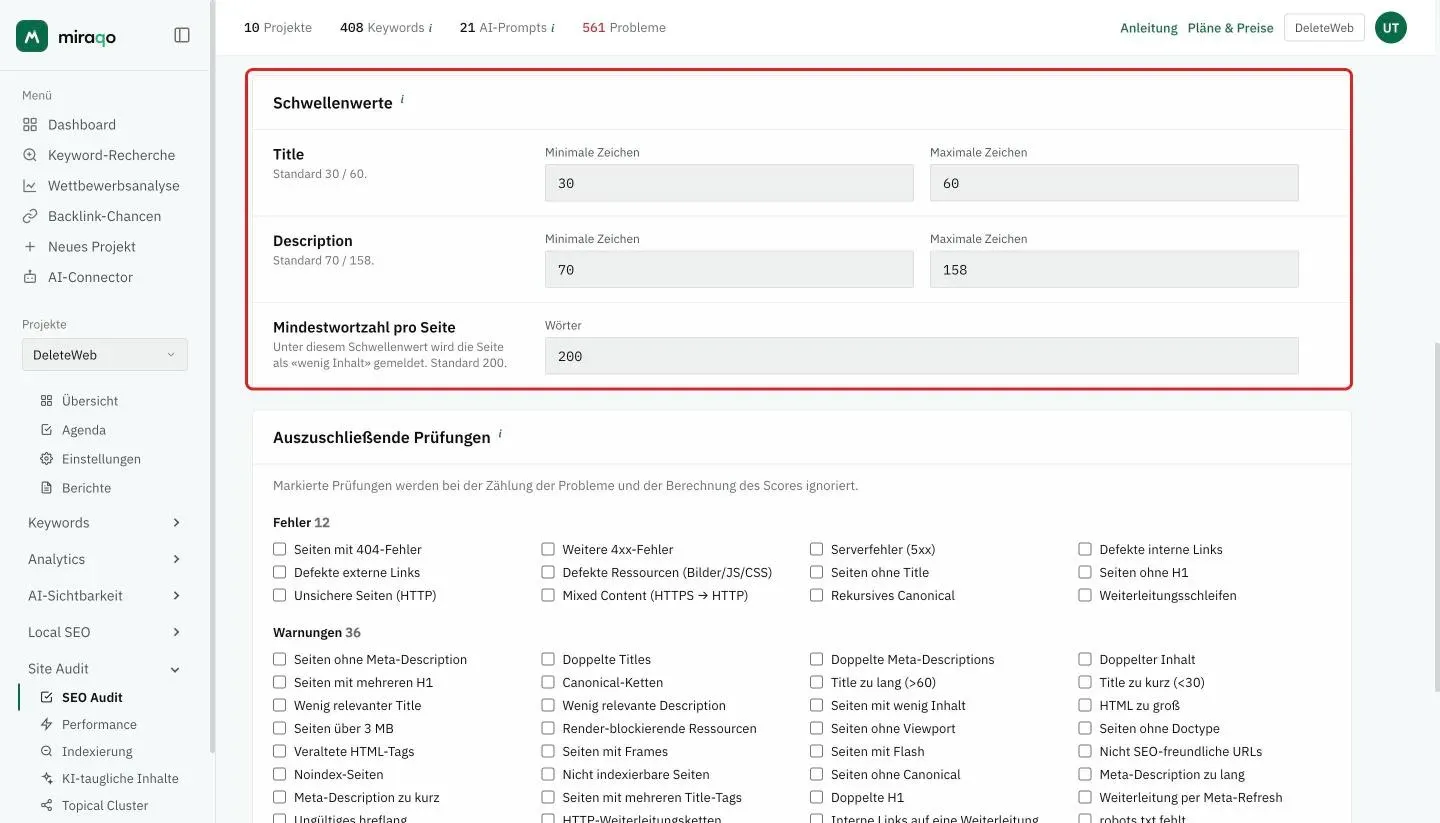Click the Einstellungen gear icon
This screenshot has height=823, width=1440.
click(46, 459)
